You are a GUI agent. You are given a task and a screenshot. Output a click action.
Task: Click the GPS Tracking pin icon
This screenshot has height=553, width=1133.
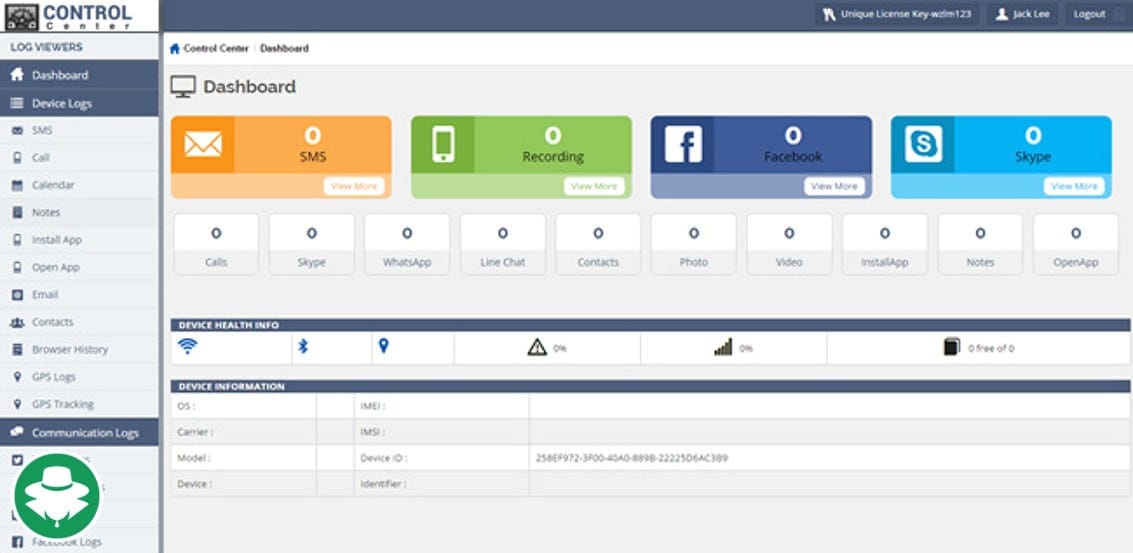[17, 404]
